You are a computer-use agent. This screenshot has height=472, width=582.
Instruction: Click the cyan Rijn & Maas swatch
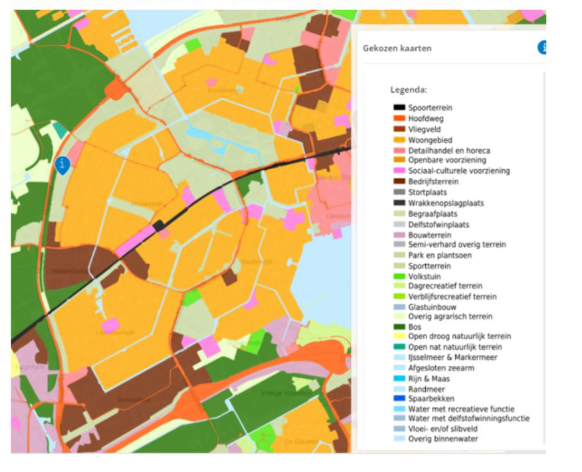coord(399,379)
